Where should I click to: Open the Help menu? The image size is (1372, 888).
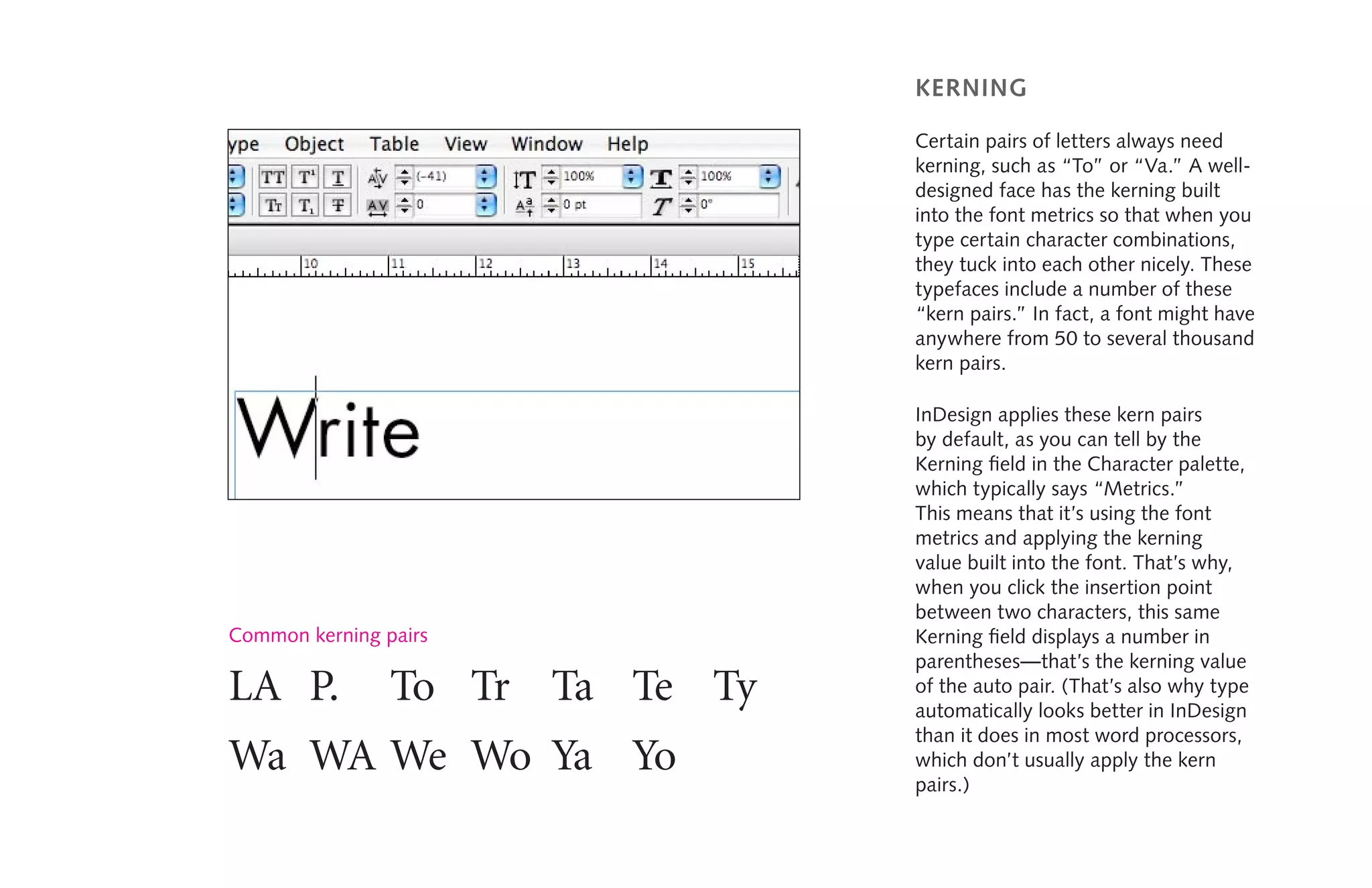point(628,144)
